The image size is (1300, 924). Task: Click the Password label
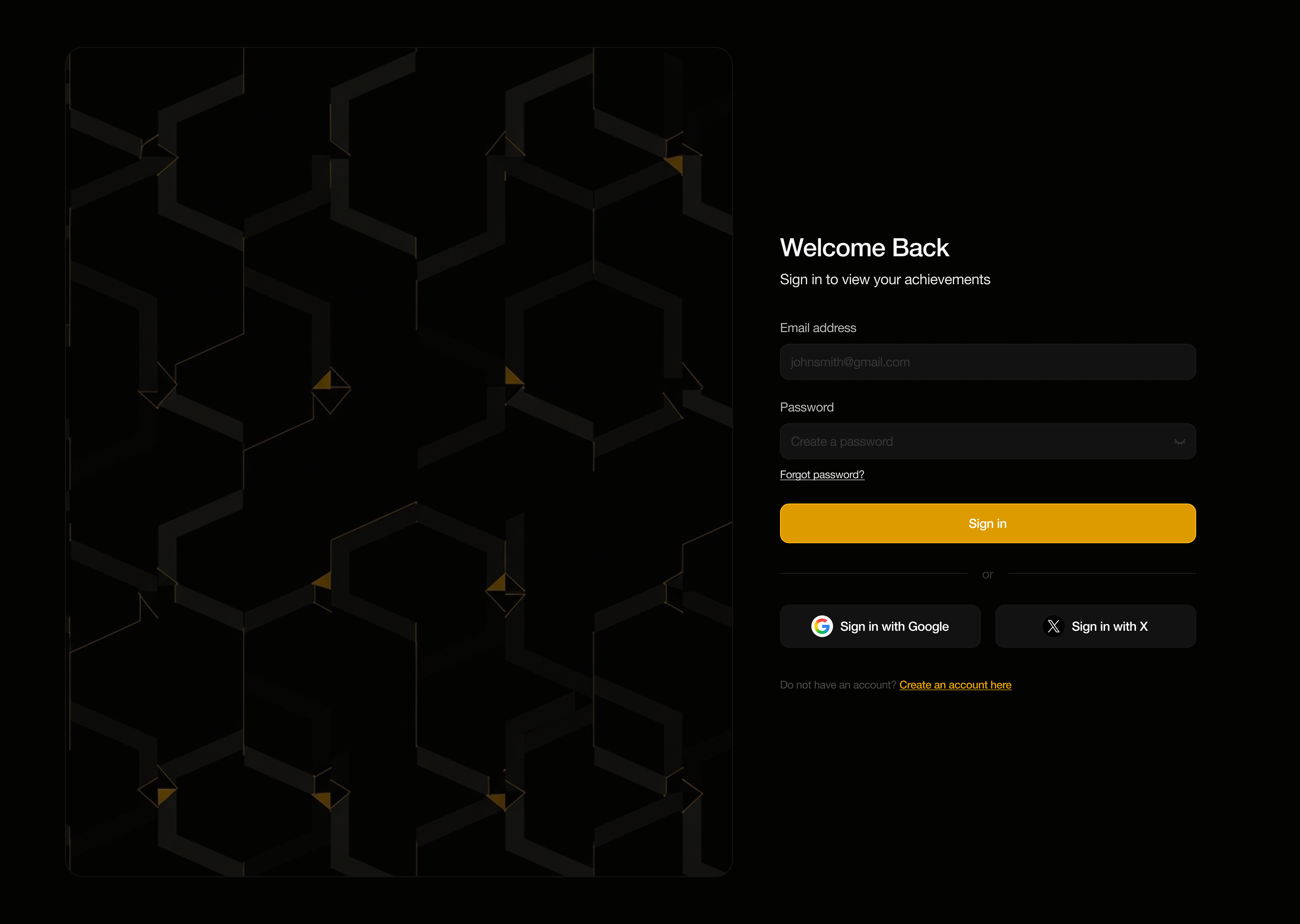click(807, 407)
